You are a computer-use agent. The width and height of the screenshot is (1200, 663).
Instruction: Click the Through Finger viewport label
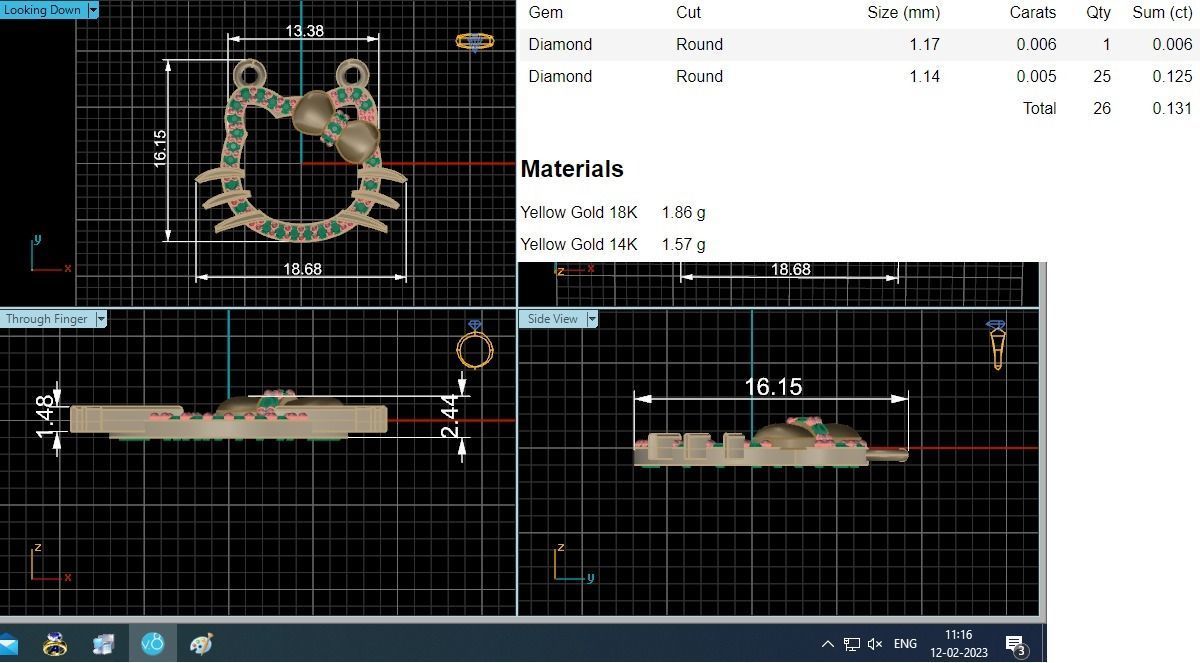pos(47,319)
